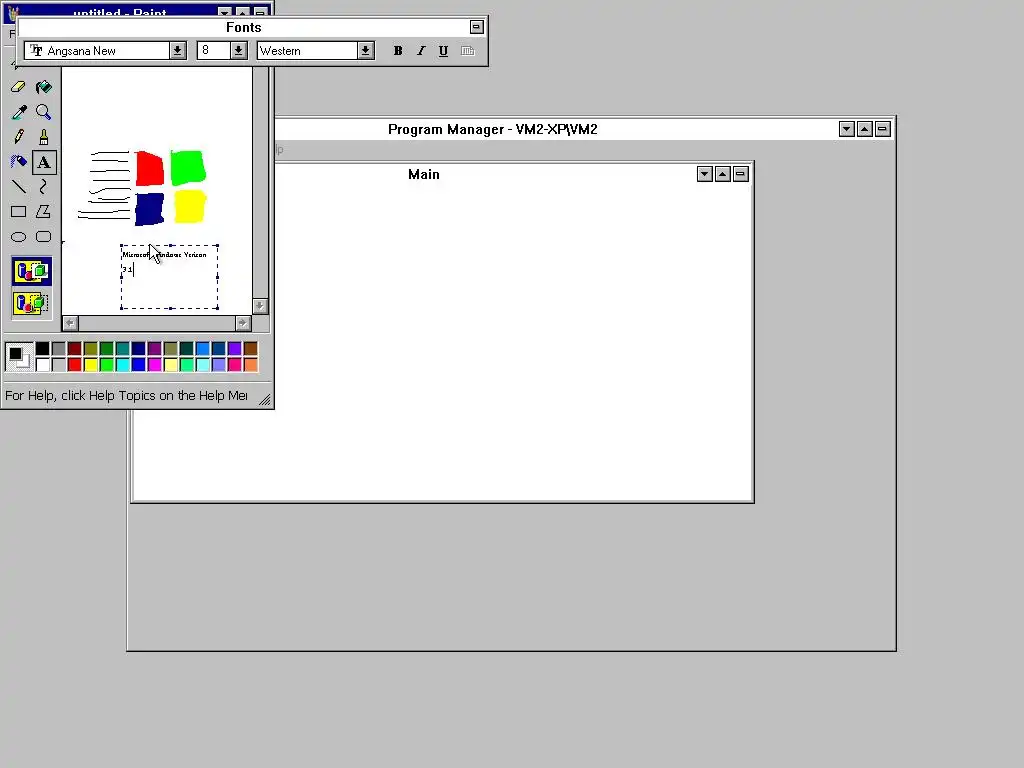Select the Pencil tool
This screenshot has width=1024, height=768.
[18, 137]
